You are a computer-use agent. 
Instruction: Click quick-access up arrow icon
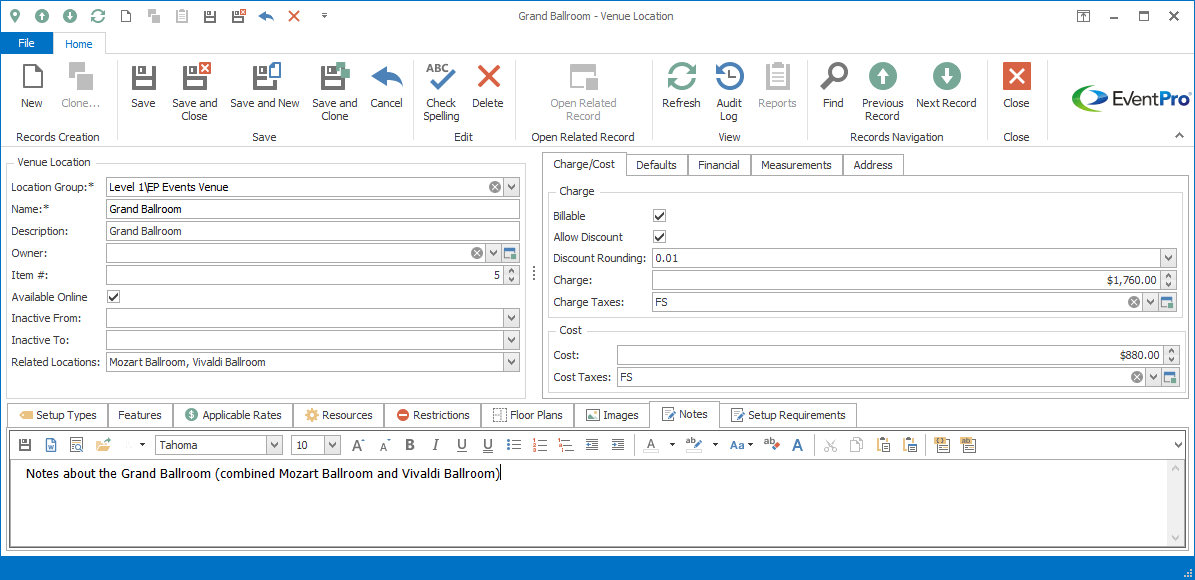[x=42, y=15]
